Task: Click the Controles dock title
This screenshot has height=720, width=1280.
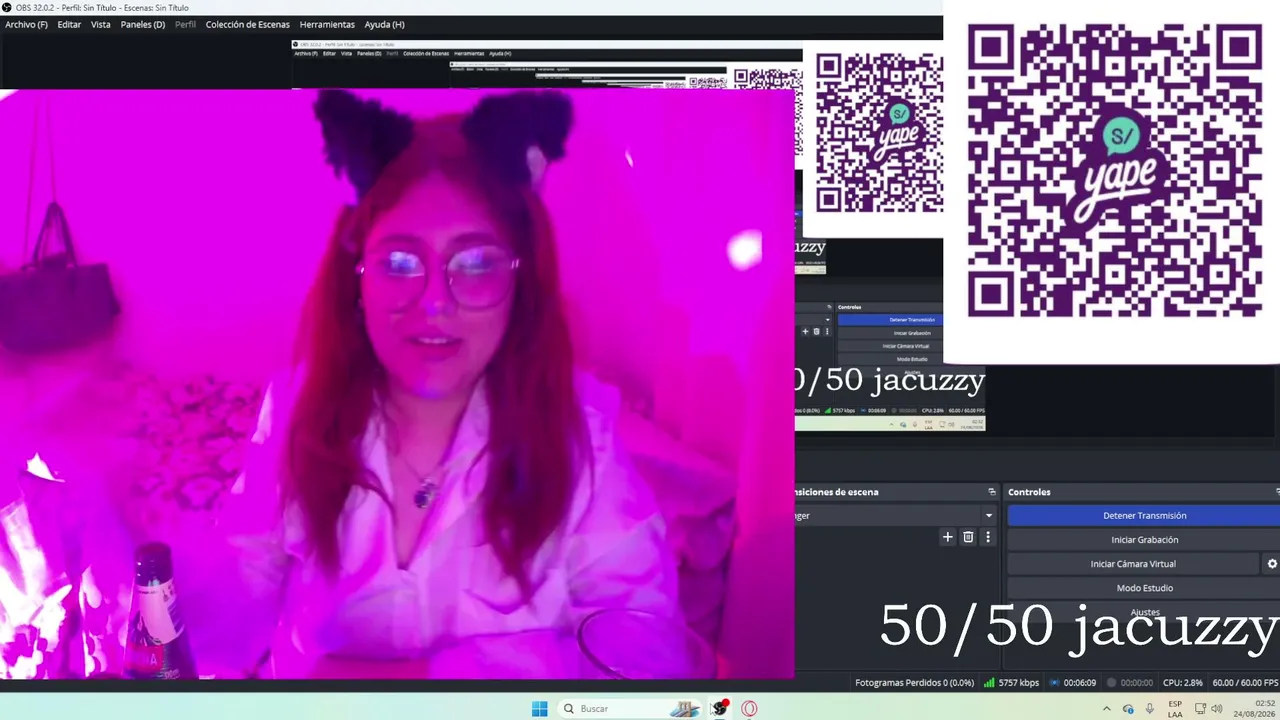Action: pos(1029,492)
